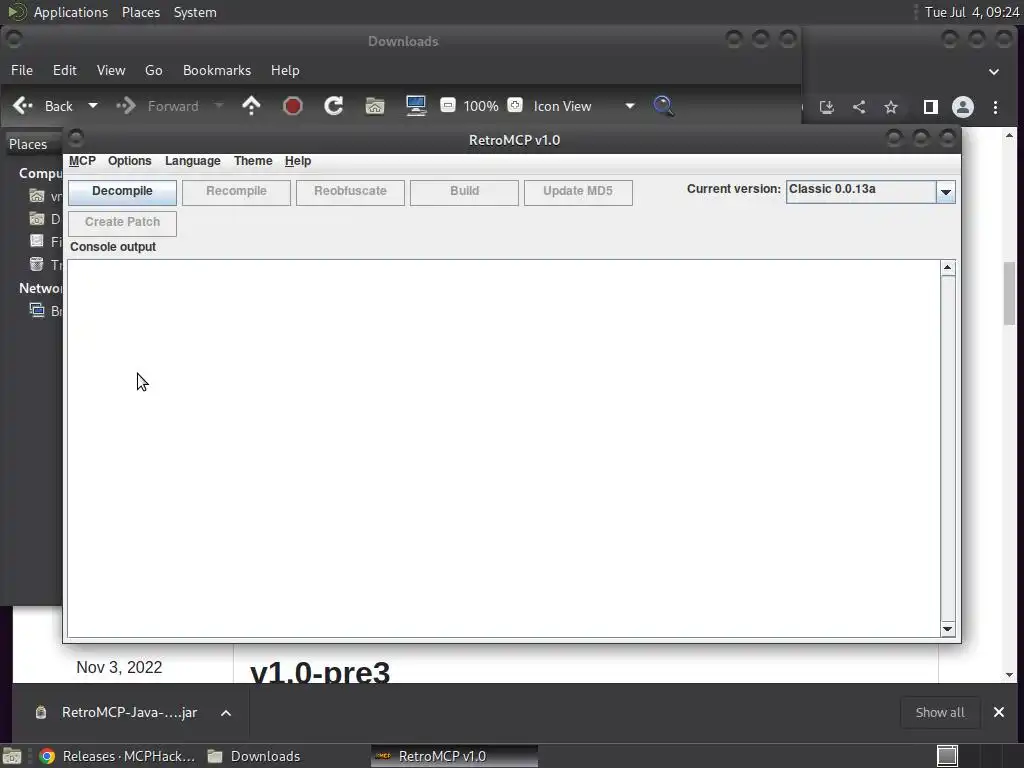Click the clock showing Tue Jul 4, 09:24

coord(972,12)
